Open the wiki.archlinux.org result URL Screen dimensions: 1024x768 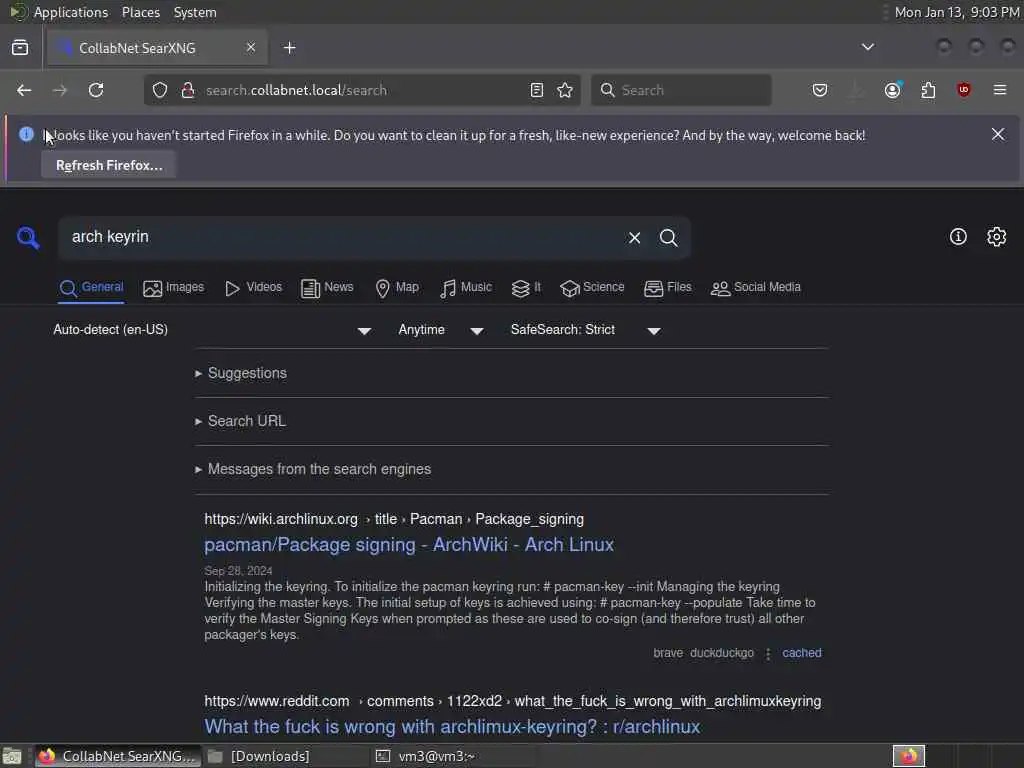[x=394, y=519]
